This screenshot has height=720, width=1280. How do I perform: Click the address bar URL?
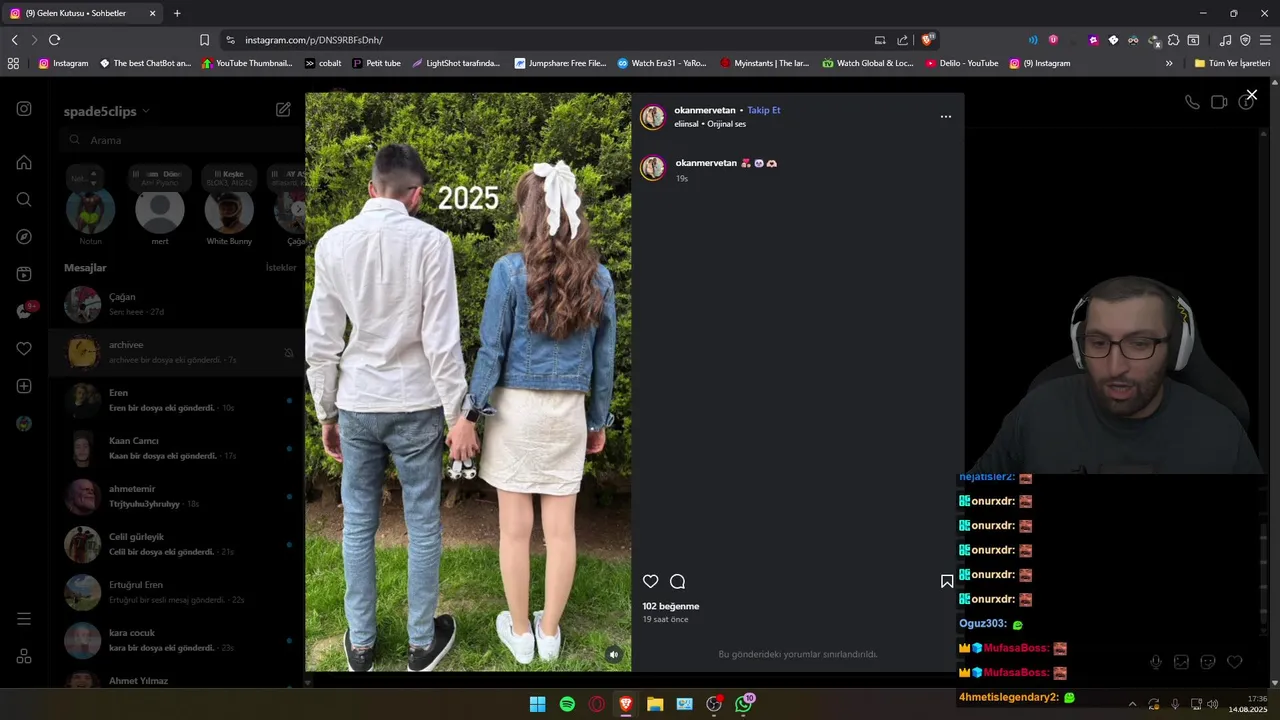click(x=314, y=40)
